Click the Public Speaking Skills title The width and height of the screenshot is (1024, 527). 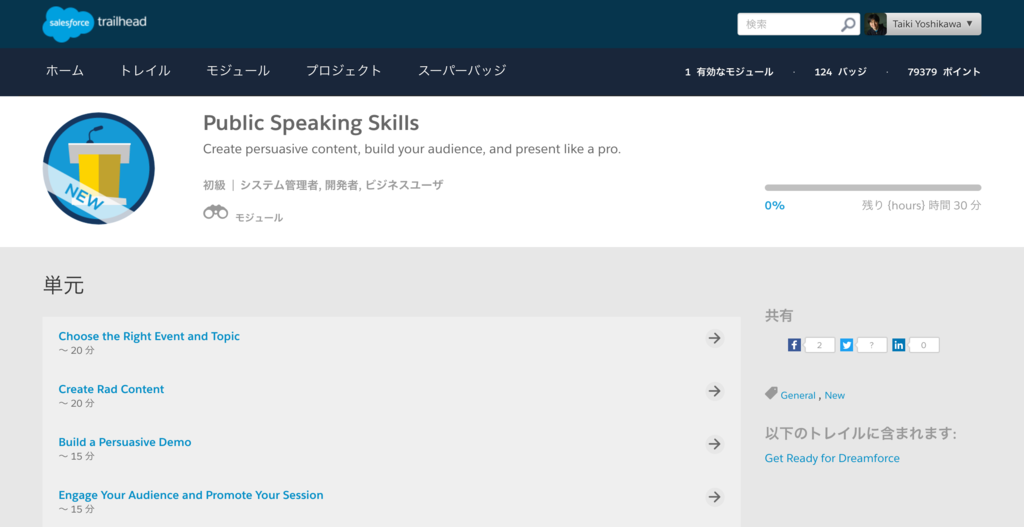click(x=311, y=123)
